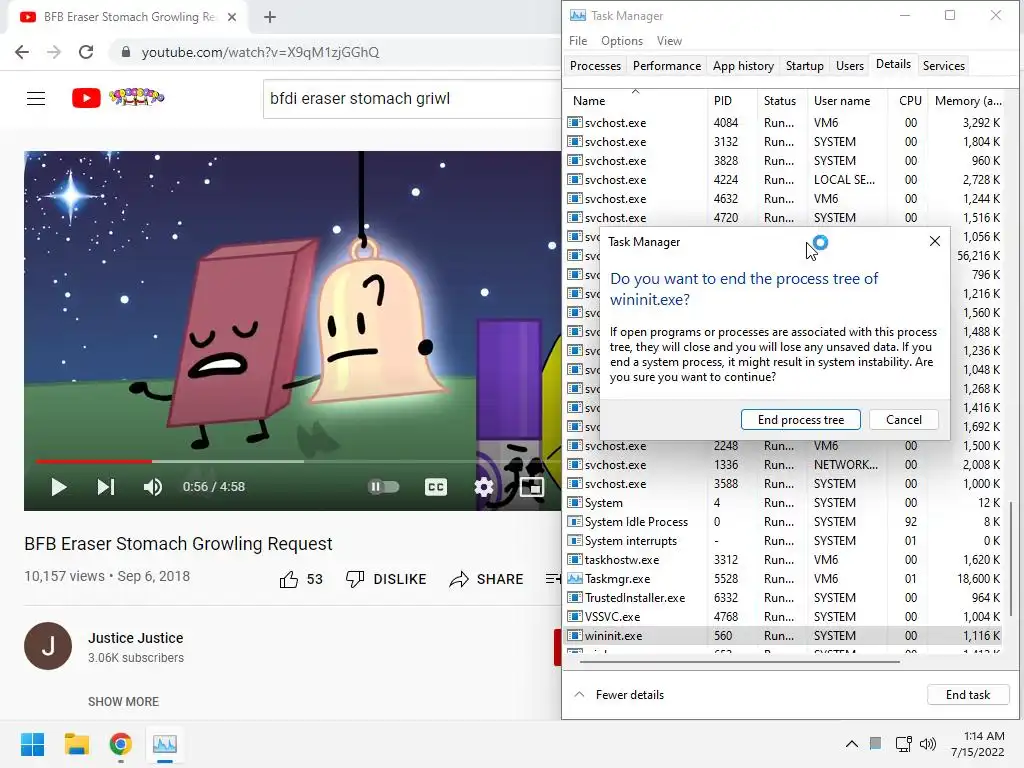Image resolution: width=1024 pixels, height=768 pixels.
Task: Select svchost.exe with PID 4224
Action: [785, 180]
